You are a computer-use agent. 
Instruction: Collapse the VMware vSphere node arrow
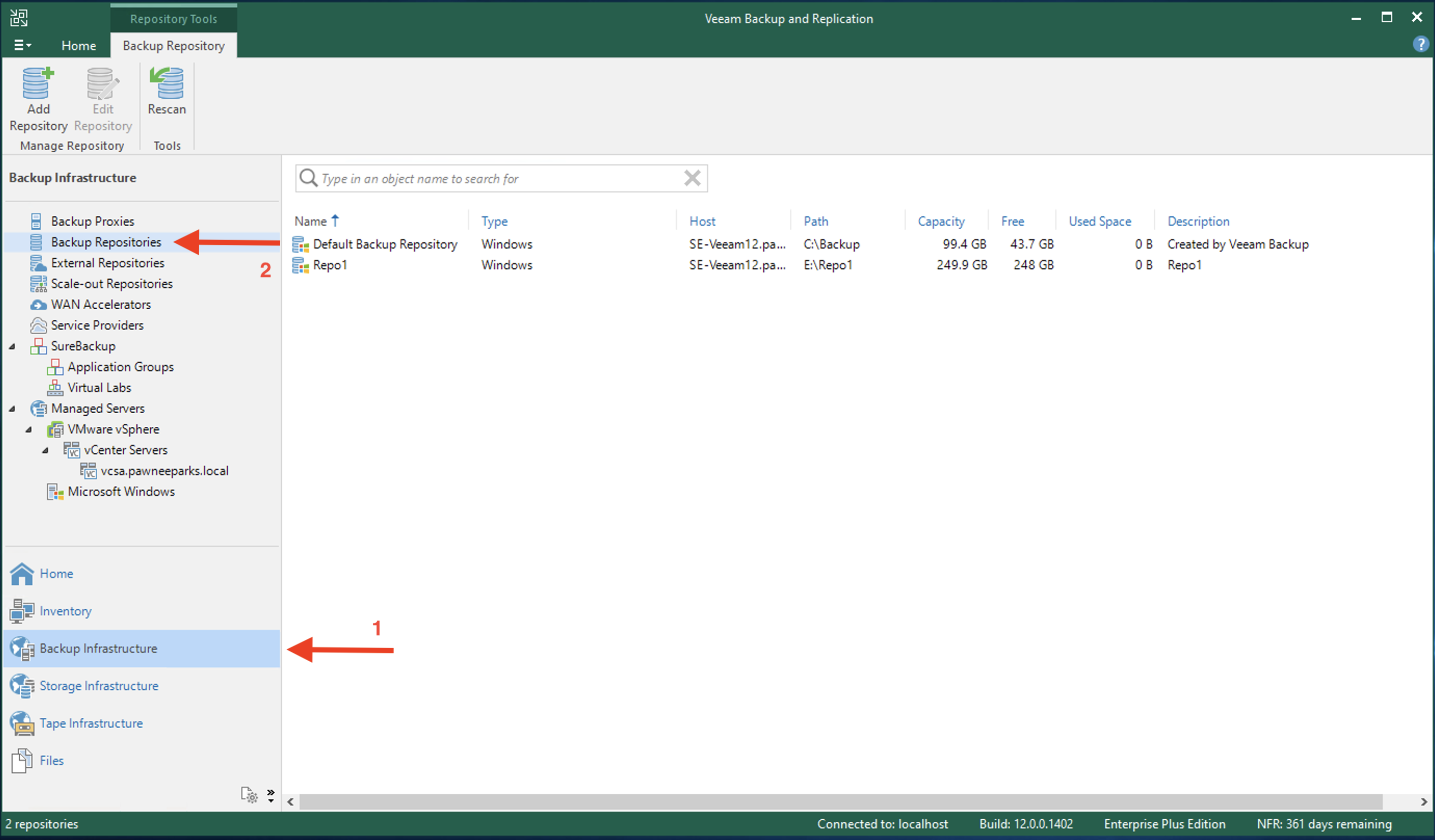[x=29, y=429]
